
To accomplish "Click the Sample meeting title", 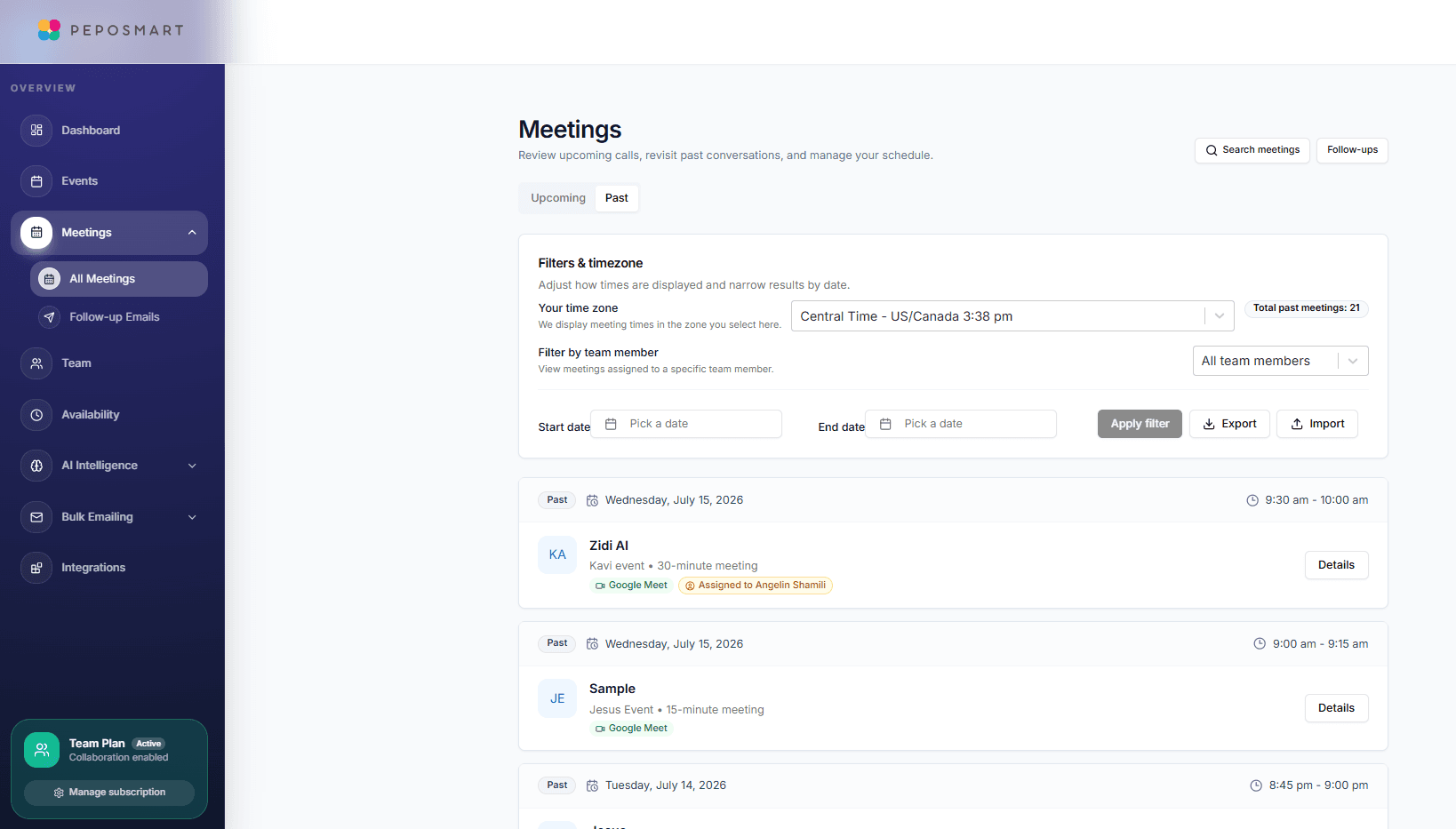I will click(612, 689).
